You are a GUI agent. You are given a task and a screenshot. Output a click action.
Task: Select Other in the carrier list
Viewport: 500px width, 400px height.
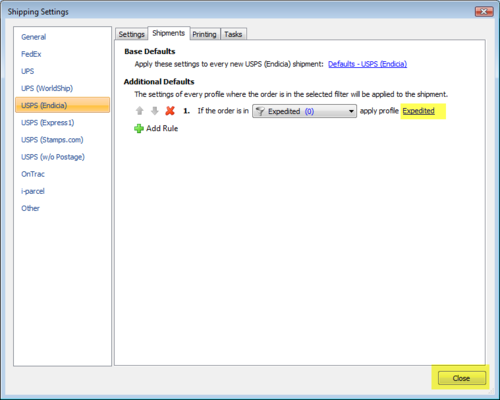coord(30,208)
